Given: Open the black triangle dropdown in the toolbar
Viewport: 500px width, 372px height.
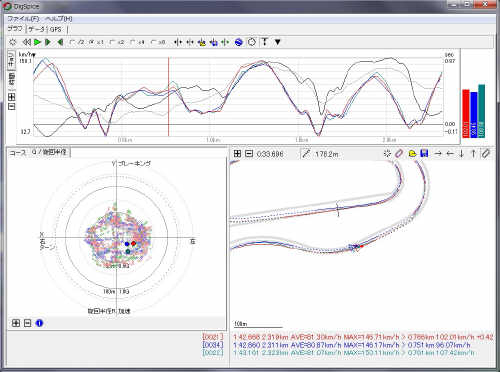Looking at the screenshot, I should click(277, 42).
